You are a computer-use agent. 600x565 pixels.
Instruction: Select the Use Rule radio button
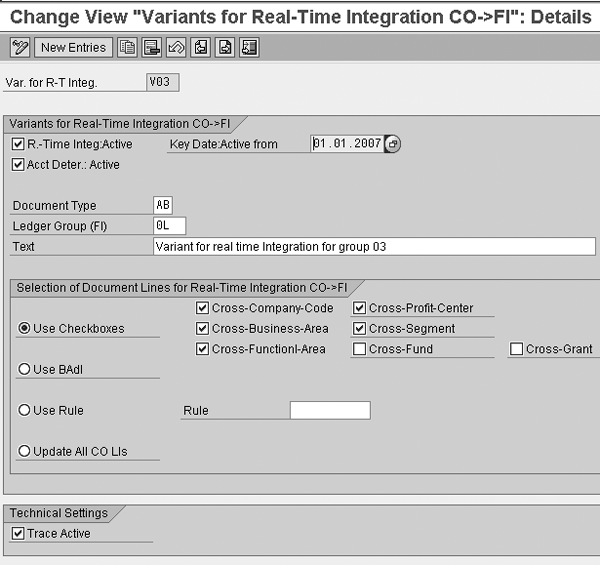tap(24, 410)
